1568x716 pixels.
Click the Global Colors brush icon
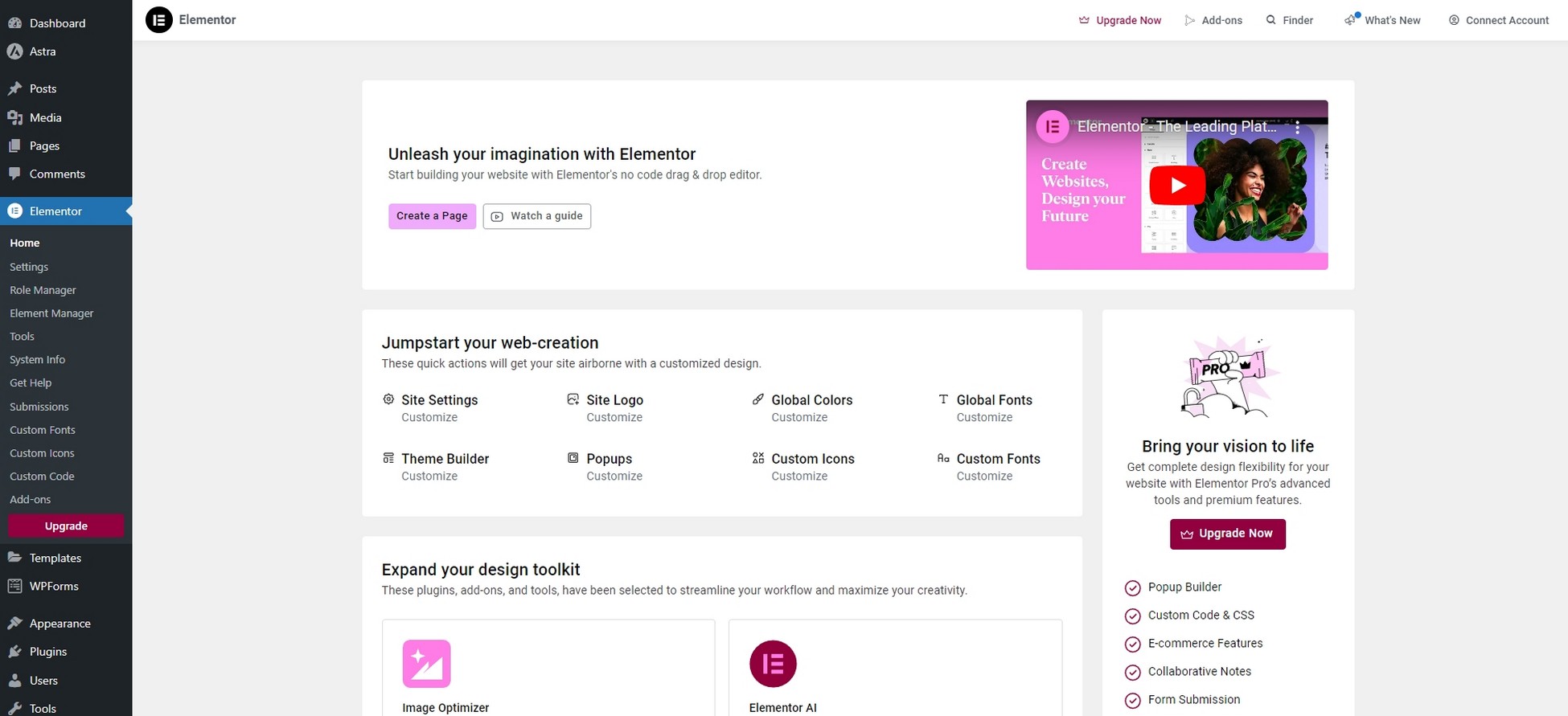(758, 399)
